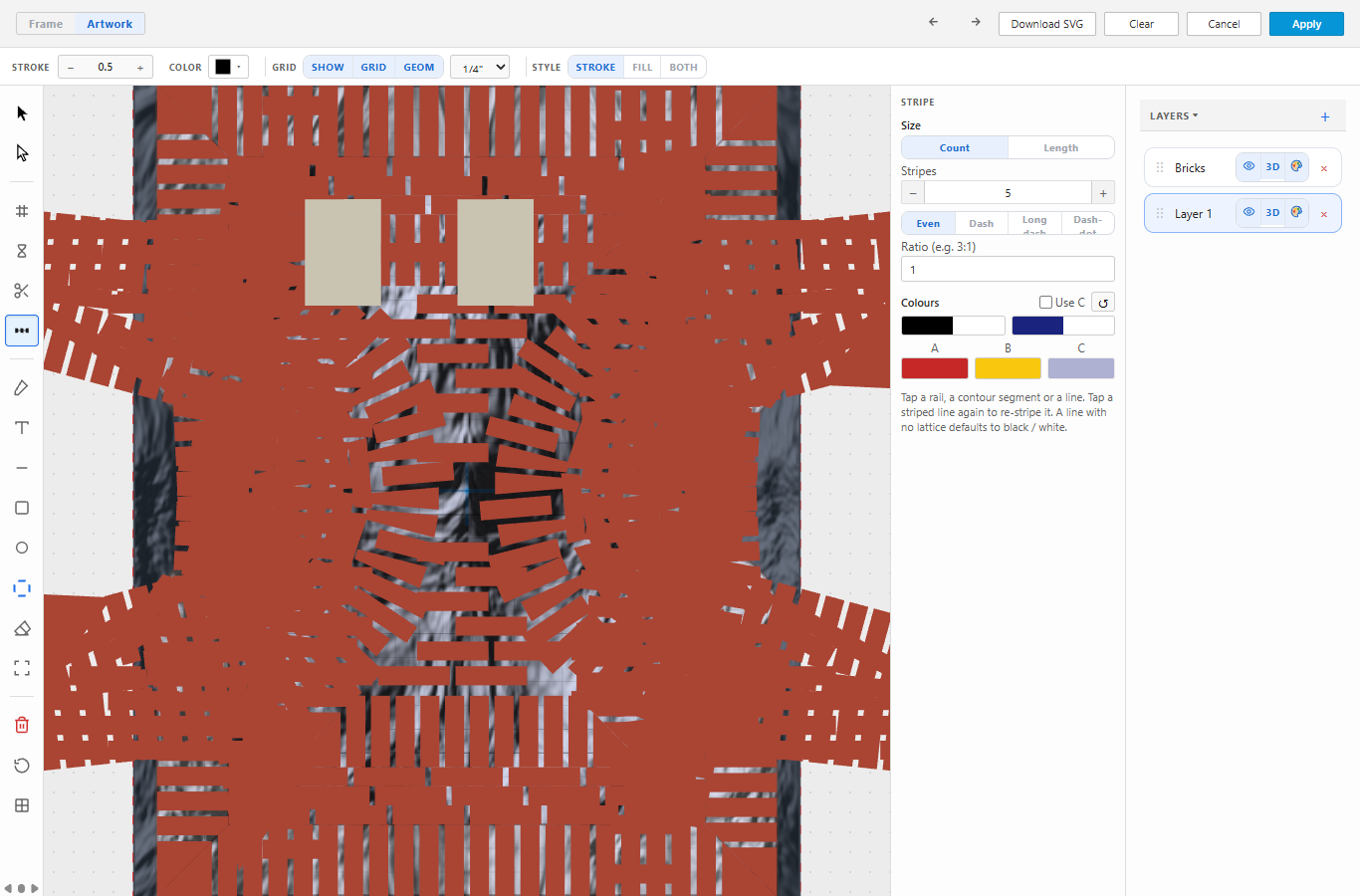Viewport: 1360px width, 896px height.
Task: Toggle visibility of Layer 1
Action: pyautogui.click(x=1248, y=212)
